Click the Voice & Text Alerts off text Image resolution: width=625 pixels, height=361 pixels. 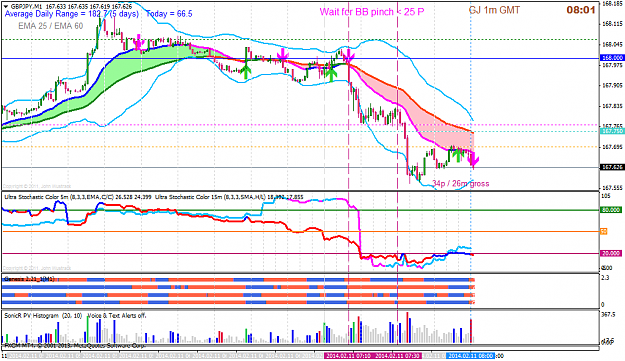click(x=117, y=316)
